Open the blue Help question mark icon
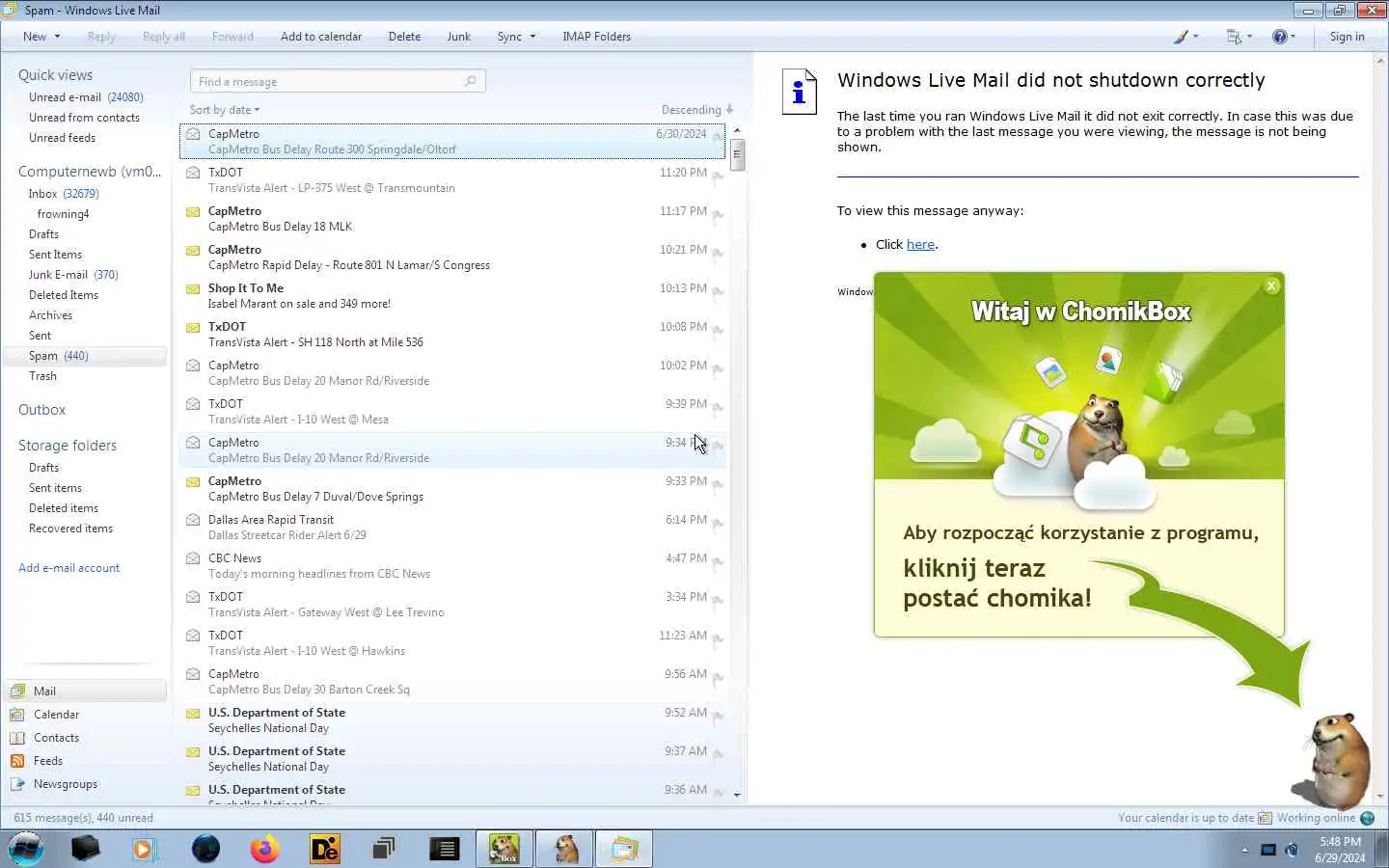Image resolution: width=1389 pixels, height=868 pixels. click(1279, 37)
